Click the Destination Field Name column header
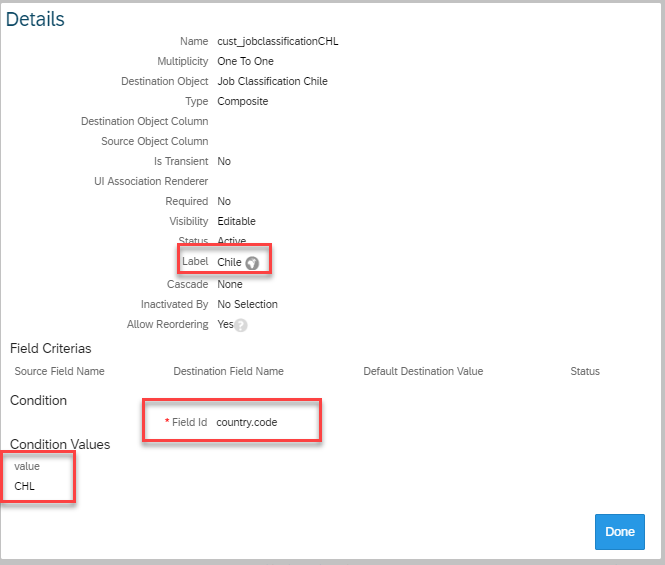 229,371
